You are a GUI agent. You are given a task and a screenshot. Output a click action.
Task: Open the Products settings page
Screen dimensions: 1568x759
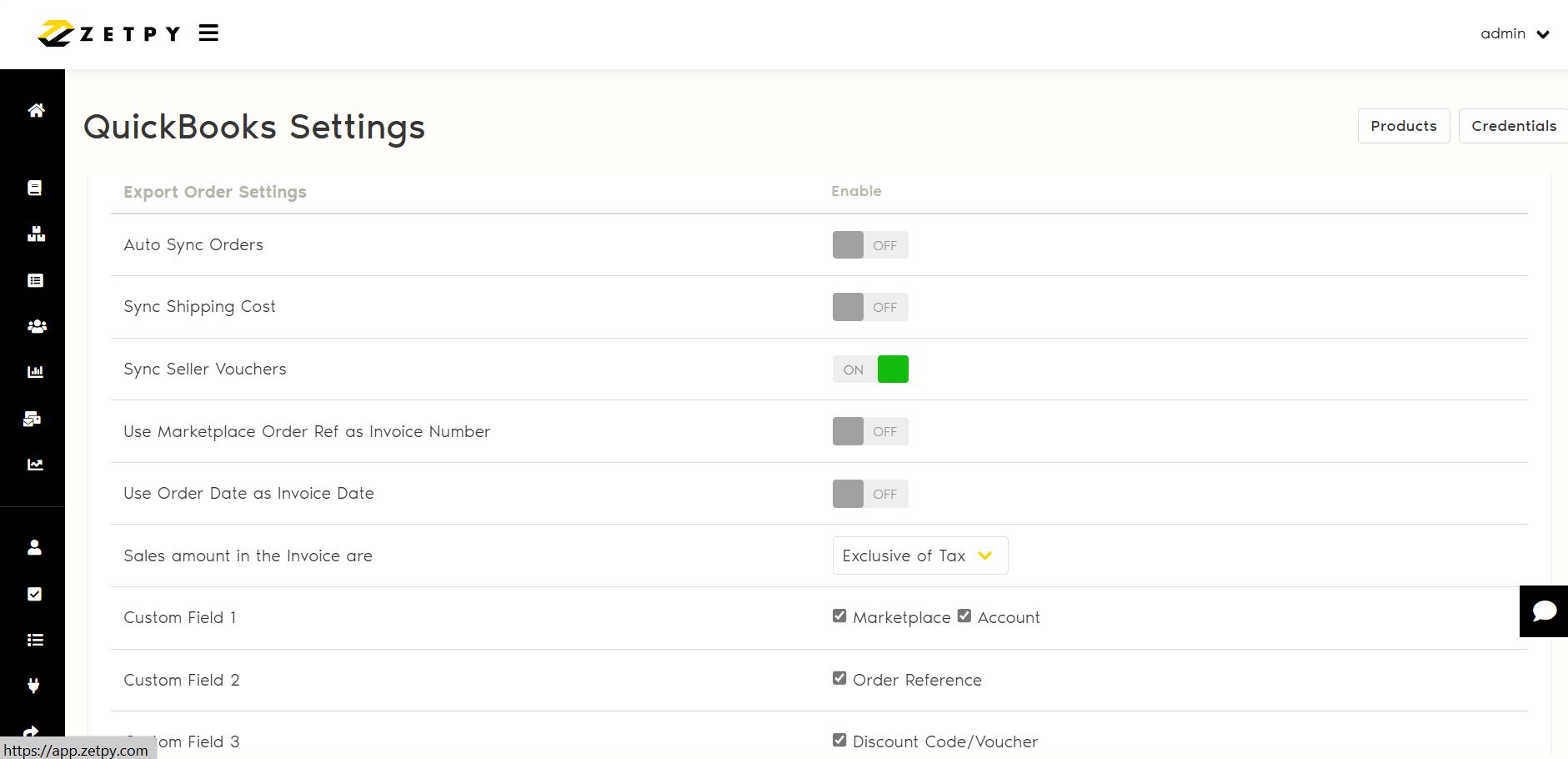tap(1403, 126)
